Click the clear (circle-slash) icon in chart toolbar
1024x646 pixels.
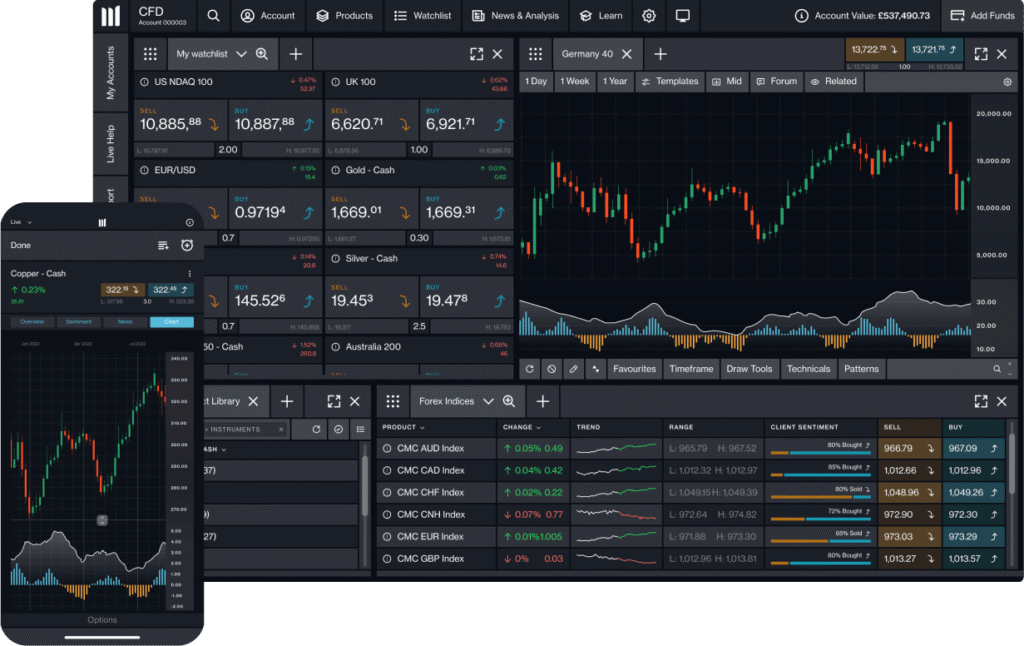(552, 369)
